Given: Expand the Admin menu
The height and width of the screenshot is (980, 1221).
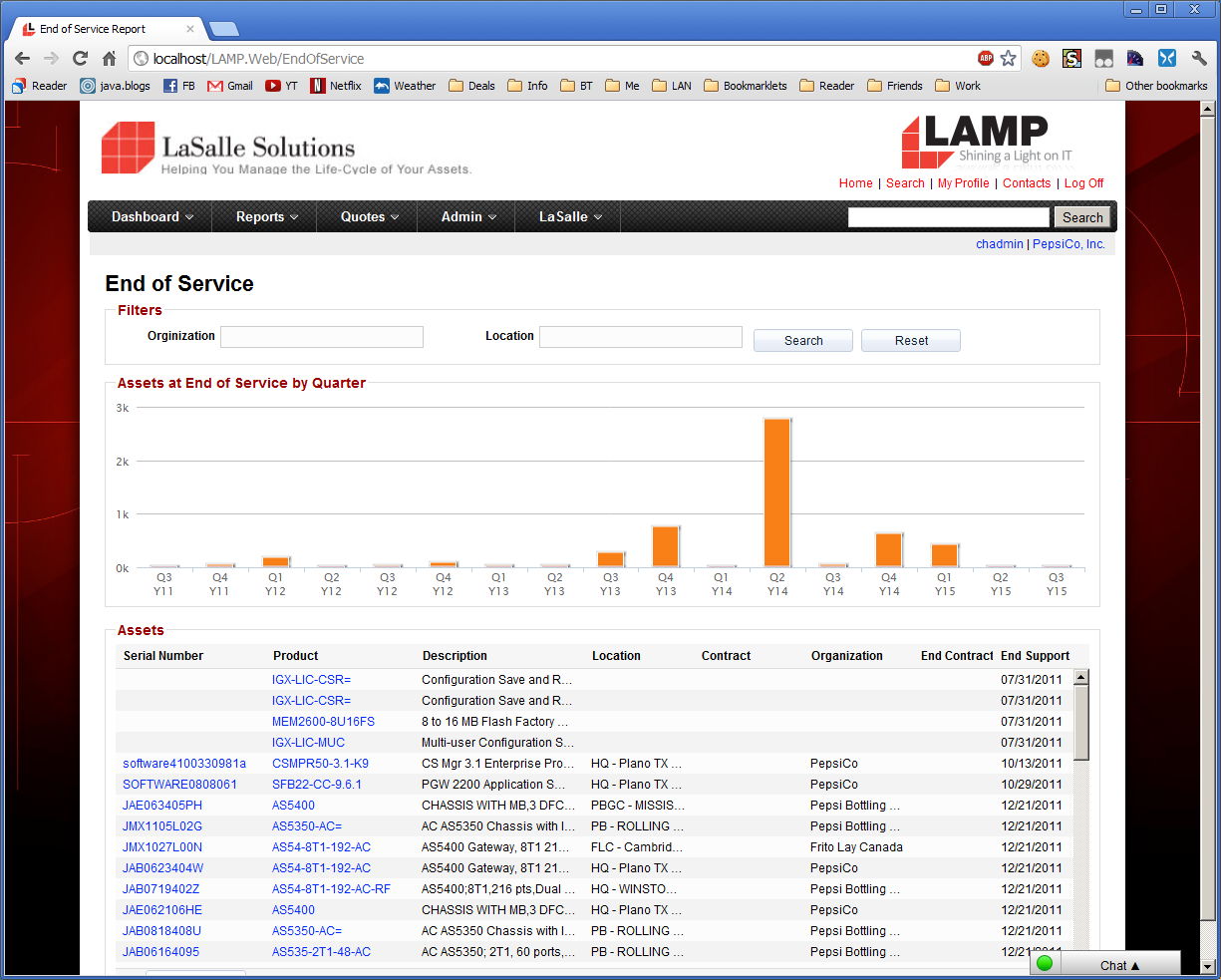Looking at the screenshot, I should [468, 216].
